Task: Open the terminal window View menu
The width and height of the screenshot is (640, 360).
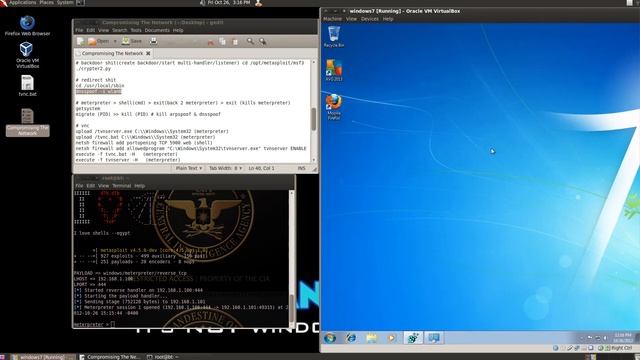Action: (x=103, y=186)
